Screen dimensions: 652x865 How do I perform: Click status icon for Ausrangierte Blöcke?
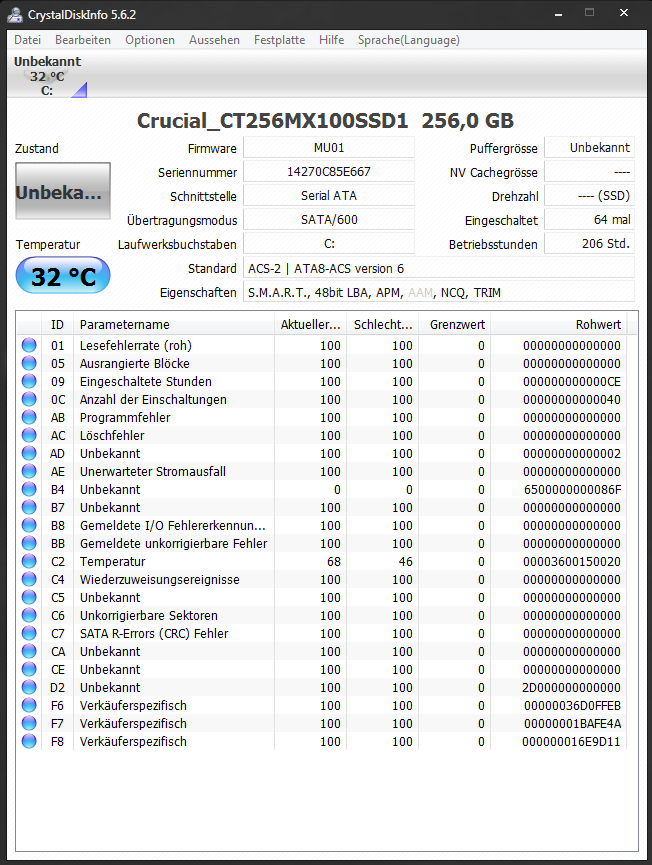pos(29,364)
